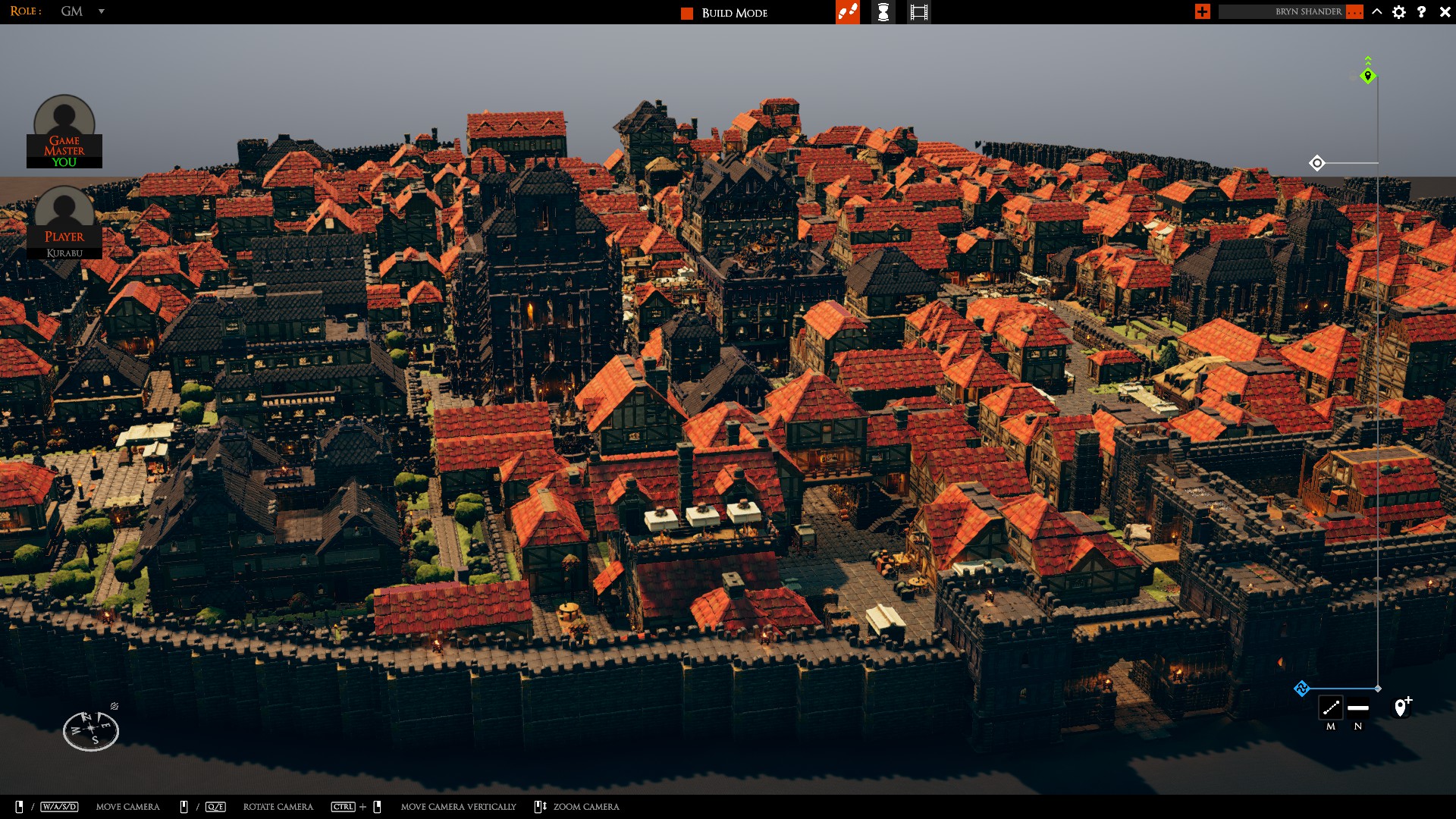
Task: Click the Rotate Camera hint text
Action: (278, 807)
